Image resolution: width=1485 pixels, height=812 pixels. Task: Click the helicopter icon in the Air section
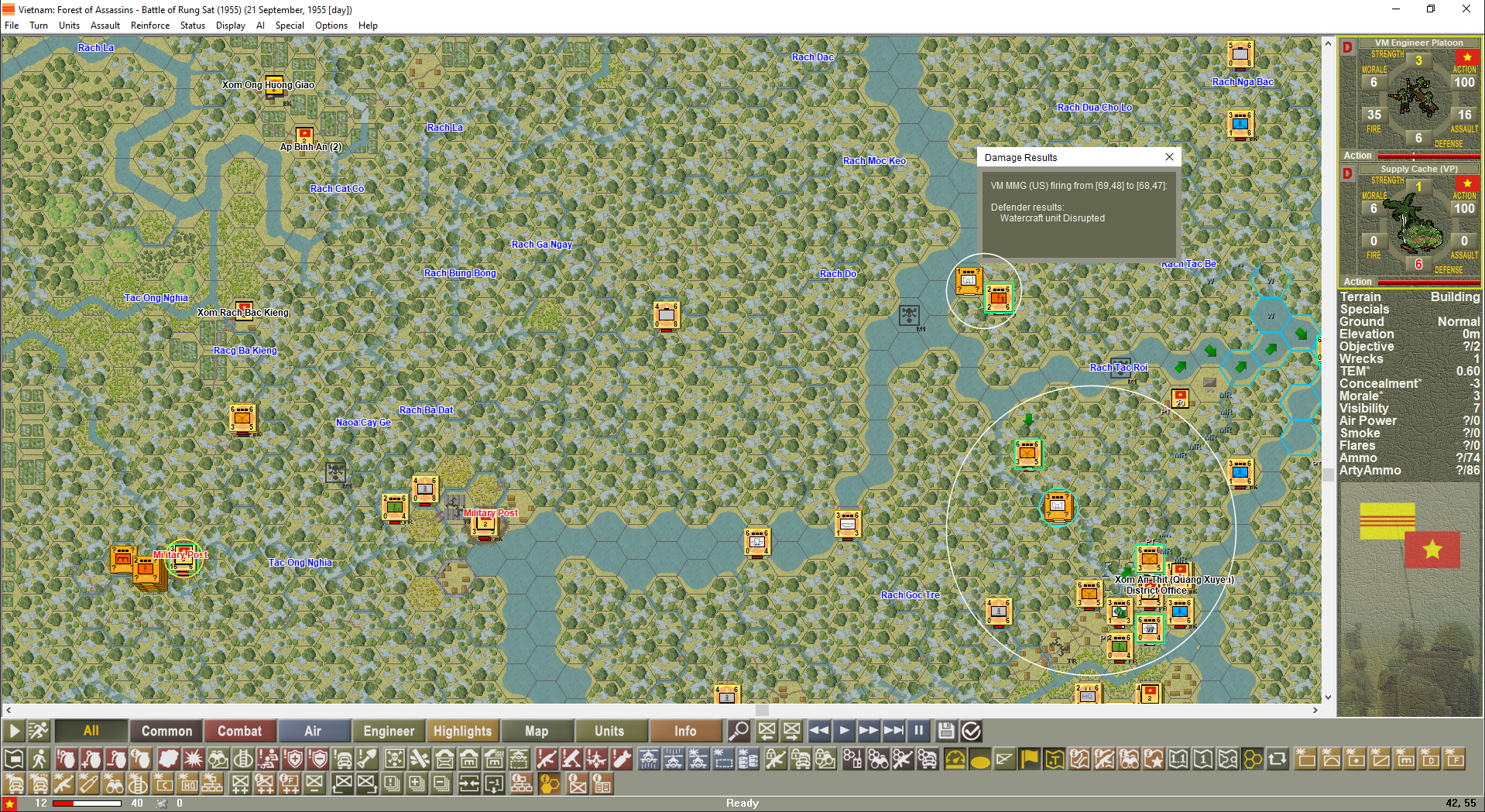[x=648, y=759]
